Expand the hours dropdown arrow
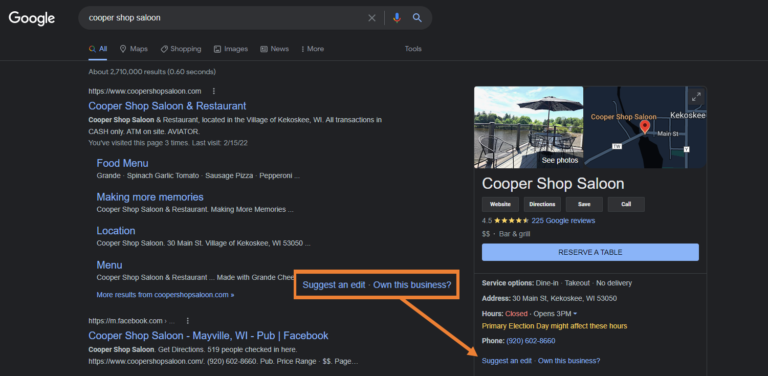 pyautogui.click(x=575, y=313)
